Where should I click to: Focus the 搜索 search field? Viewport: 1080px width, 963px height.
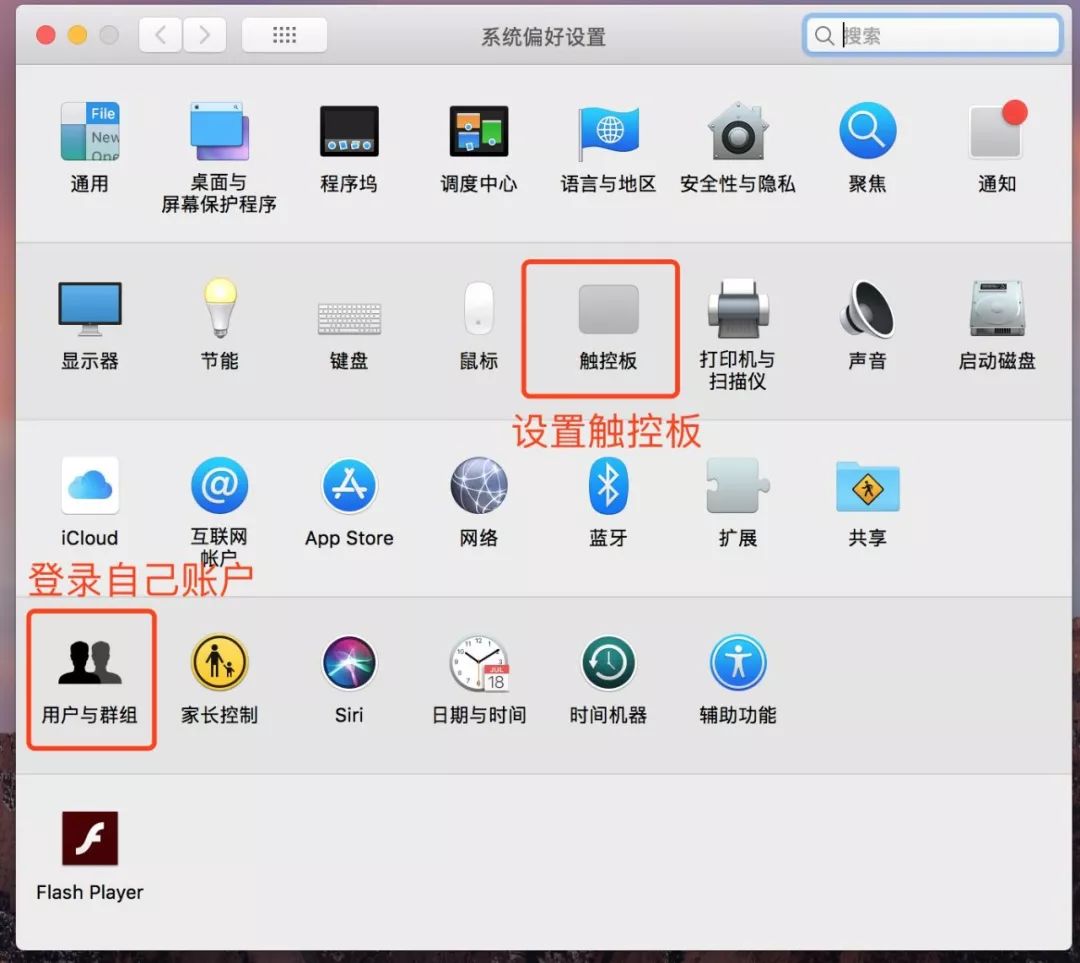[933, 34]
